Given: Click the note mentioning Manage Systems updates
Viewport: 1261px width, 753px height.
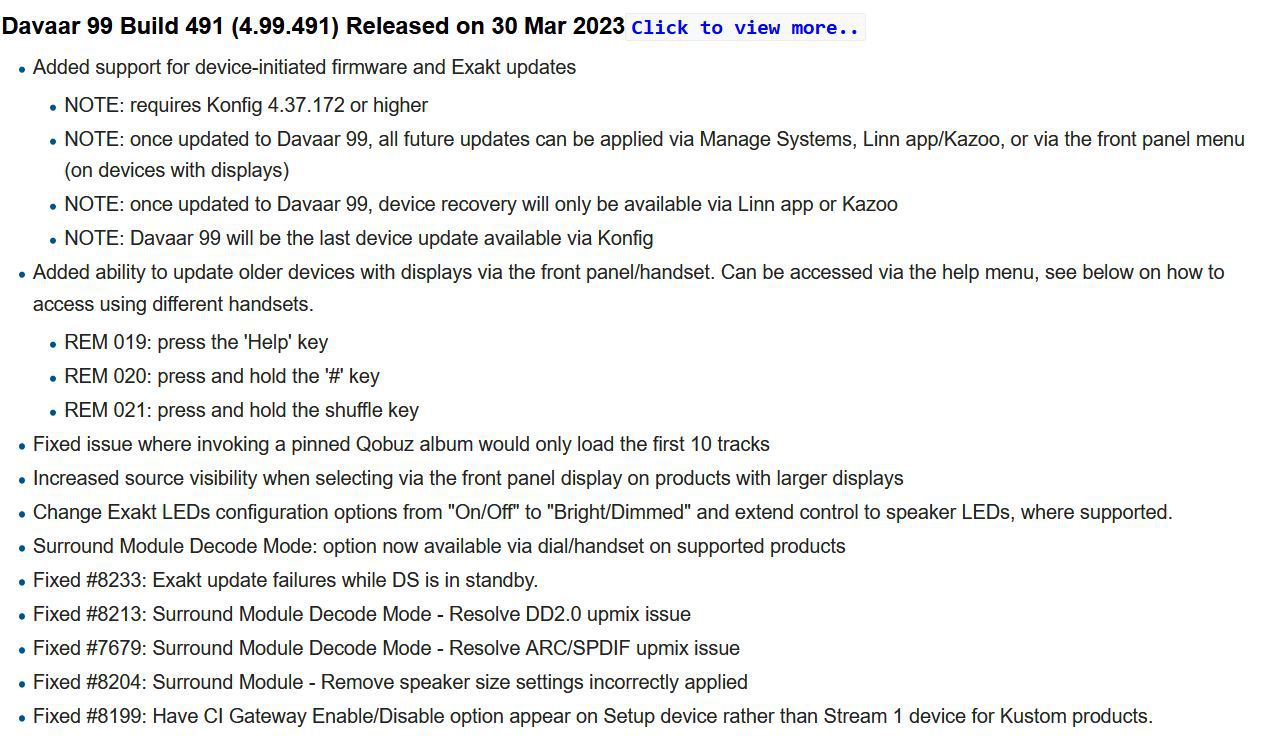Looking at the screenshot, I should (x=655, y=154).
